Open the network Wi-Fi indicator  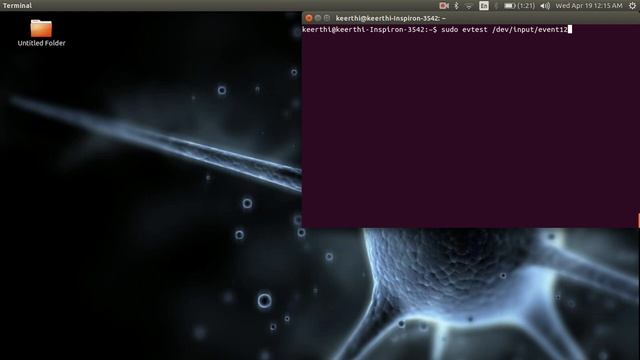tap(469, 6)
